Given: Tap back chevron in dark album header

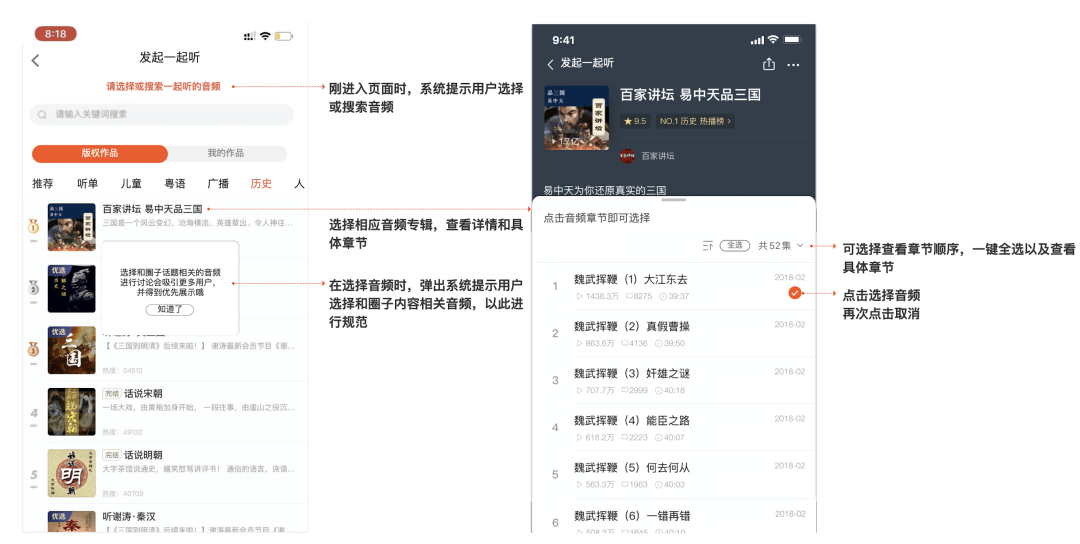Looking at the screenshot, I should tap(550, 64).
